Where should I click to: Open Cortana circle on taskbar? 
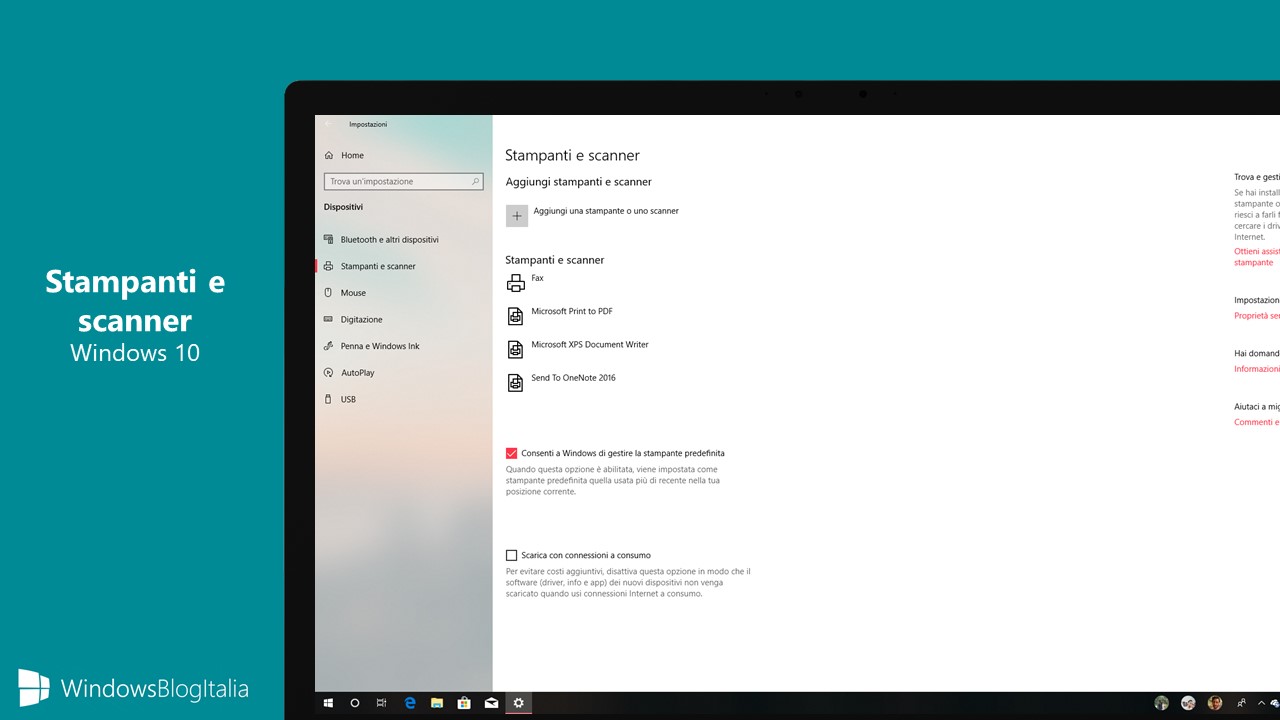(x=355, y=703)
